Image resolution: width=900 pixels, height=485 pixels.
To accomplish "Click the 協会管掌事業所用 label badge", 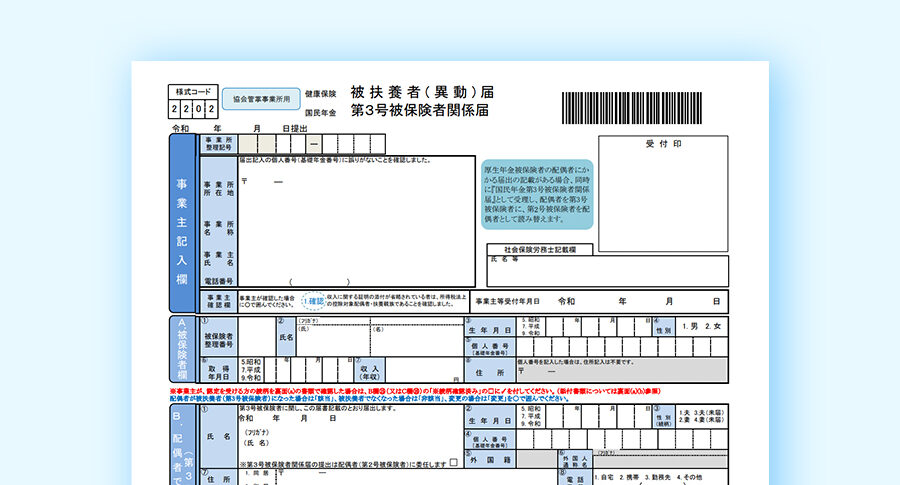I will coord(262,99).
